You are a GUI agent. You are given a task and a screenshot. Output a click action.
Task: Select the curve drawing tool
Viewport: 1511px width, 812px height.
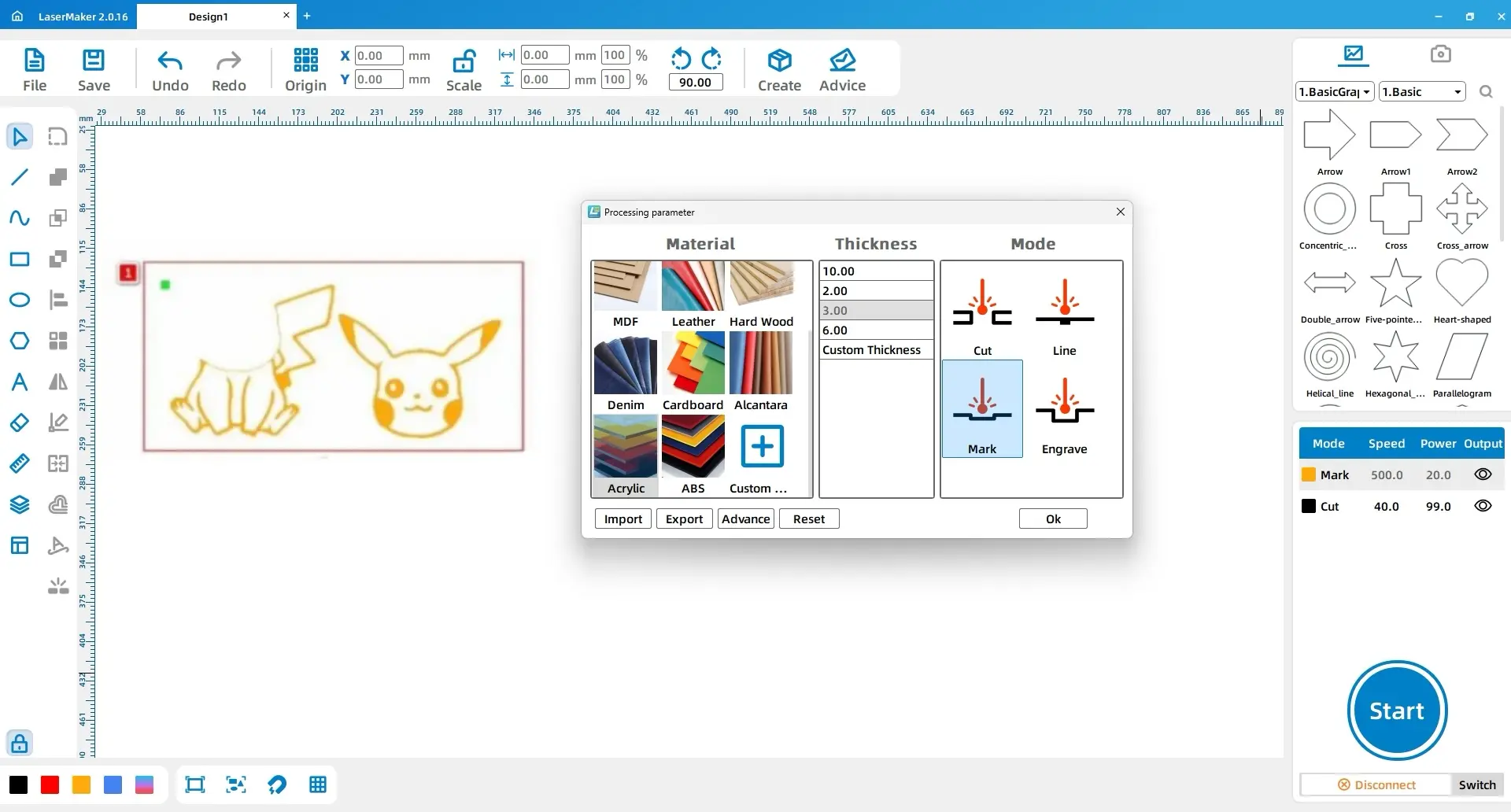coord(20,218)
